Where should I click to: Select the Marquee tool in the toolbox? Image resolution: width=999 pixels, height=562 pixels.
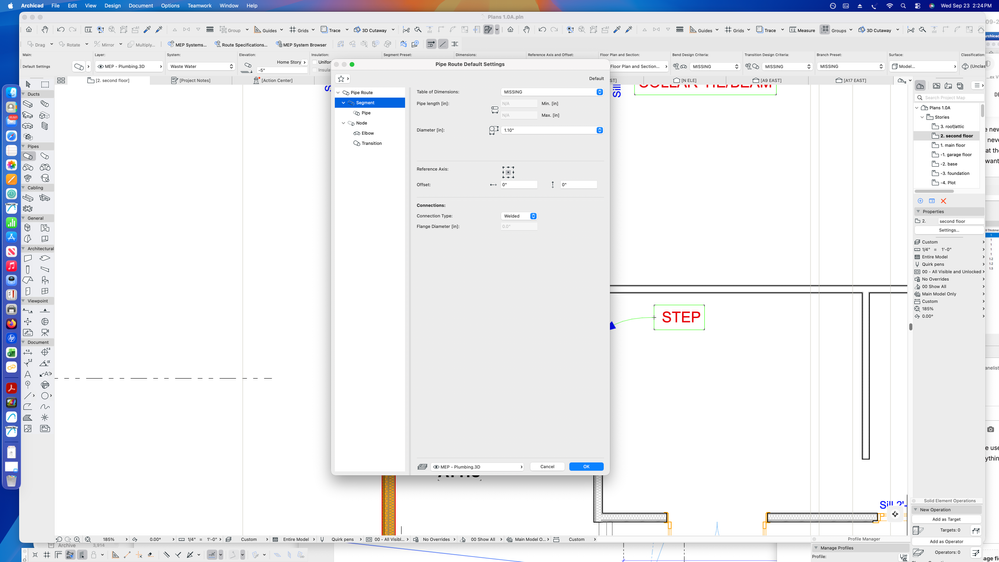click(x=45, y=84)
